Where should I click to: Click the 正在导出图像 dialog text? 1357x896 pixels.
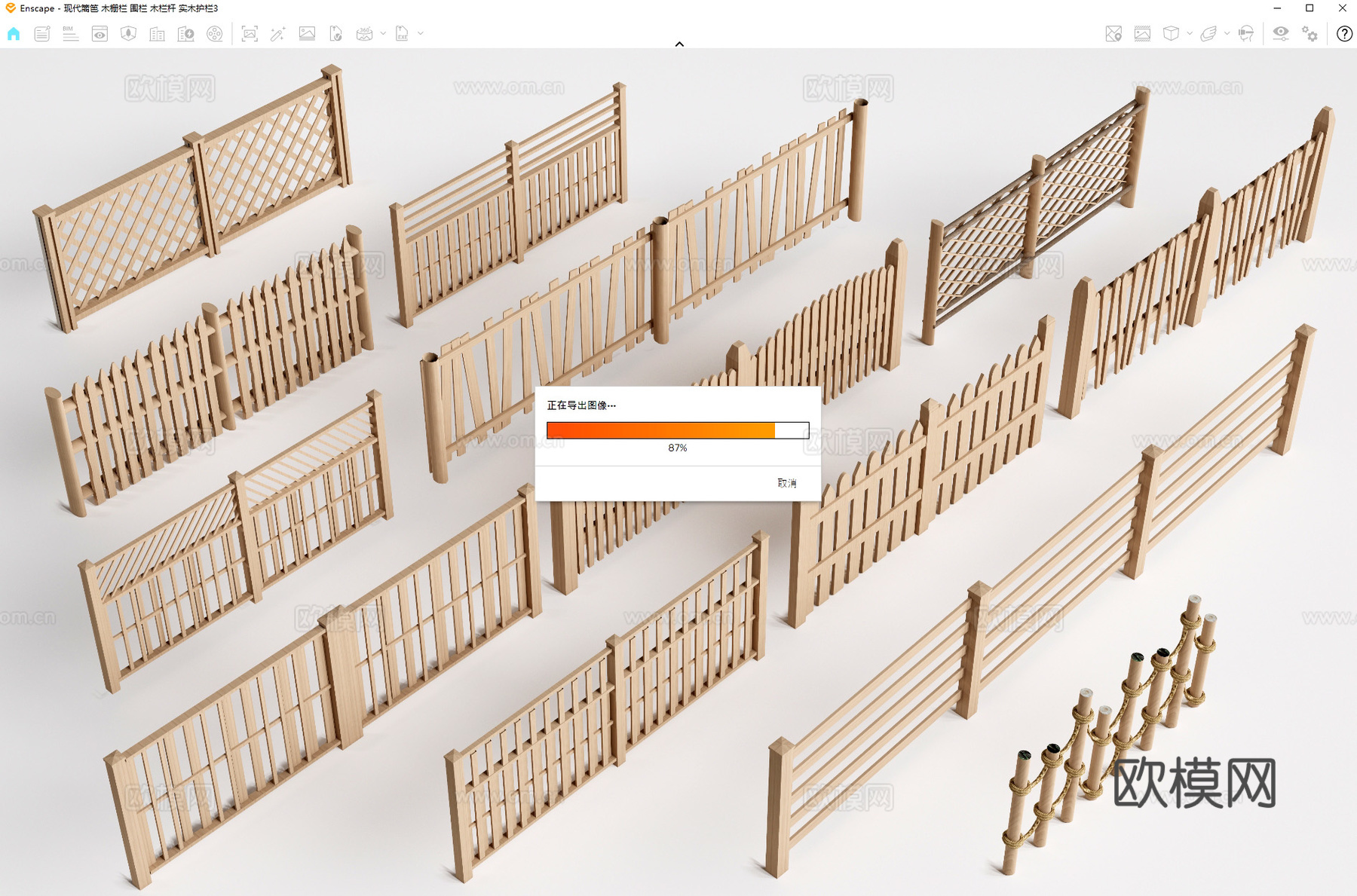[x=580, y=405]
